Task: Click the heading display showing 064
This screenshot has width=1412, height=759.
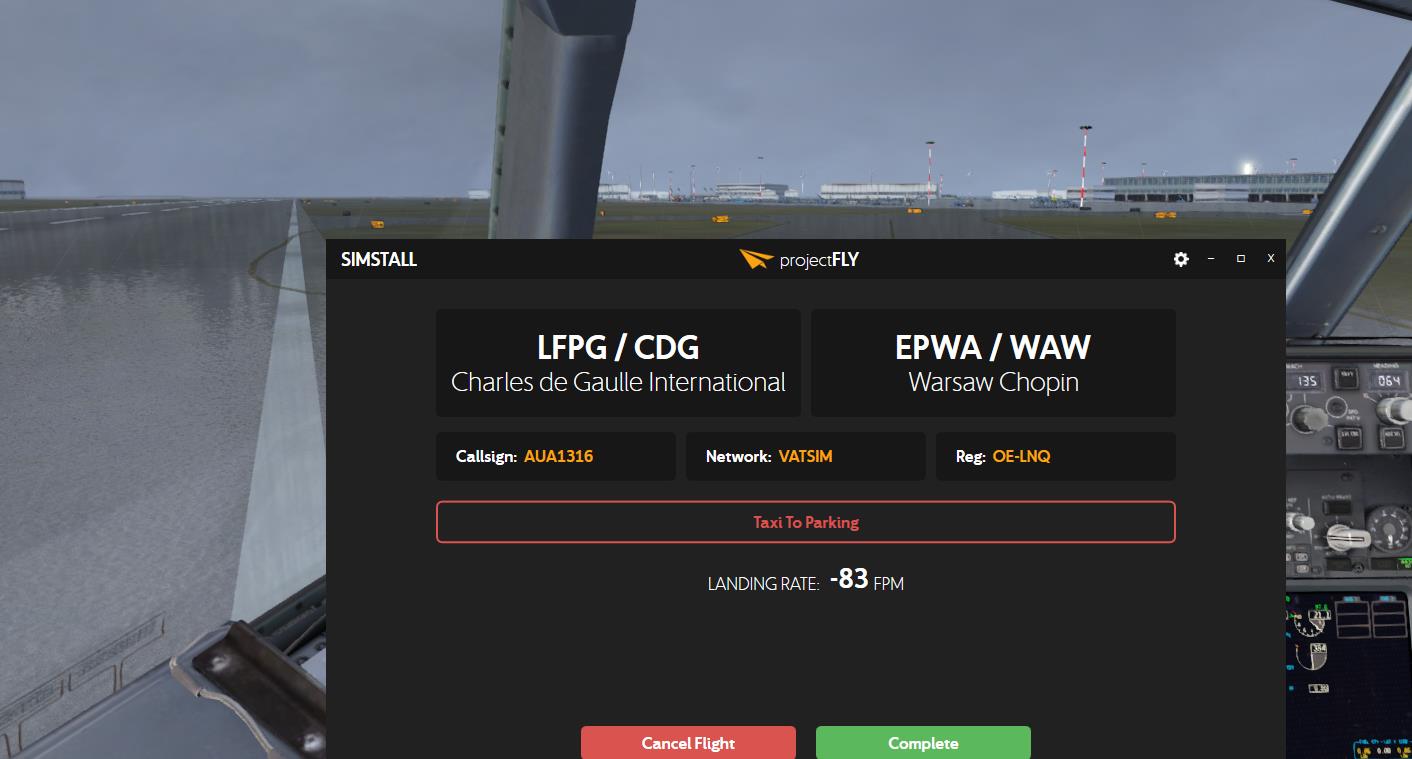Action: pyautogui.click(x=1389, y=381)
